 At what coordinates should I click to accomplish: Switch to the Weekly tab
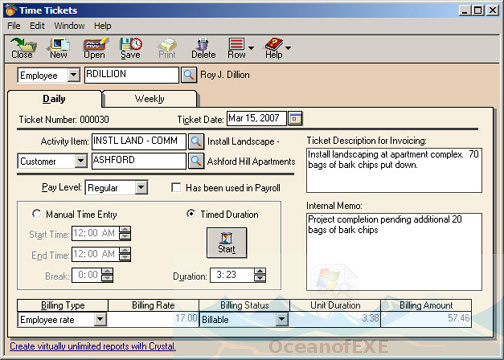pyautogui.click(x=149, y=99)
